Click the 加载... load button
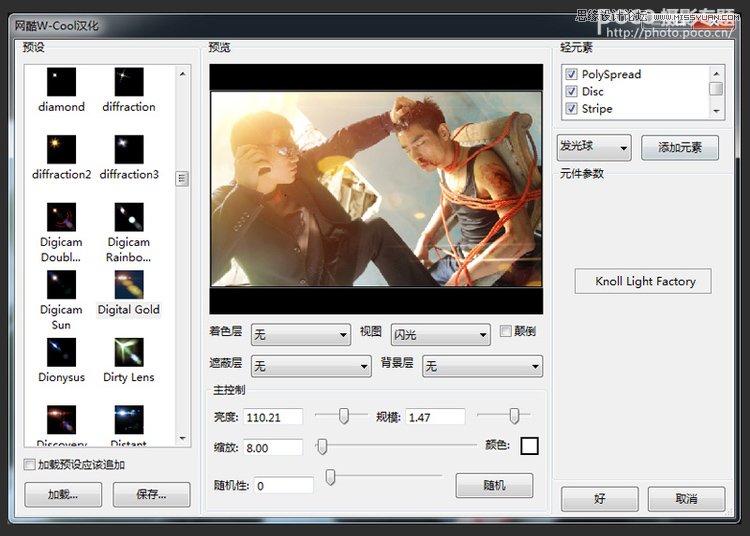The width and height of the screenshot is (750, 536). click(63, 494)
